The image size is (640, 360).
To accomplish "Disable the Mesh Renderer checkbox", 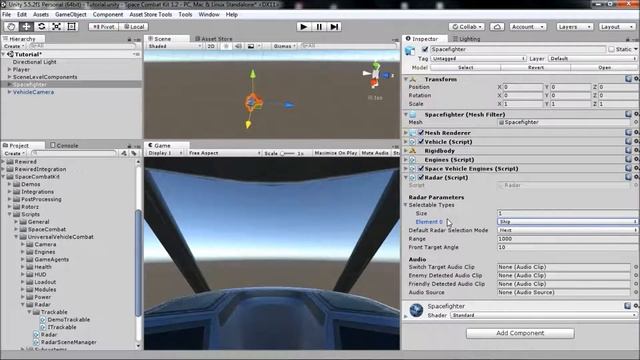I will pos(421,133).
